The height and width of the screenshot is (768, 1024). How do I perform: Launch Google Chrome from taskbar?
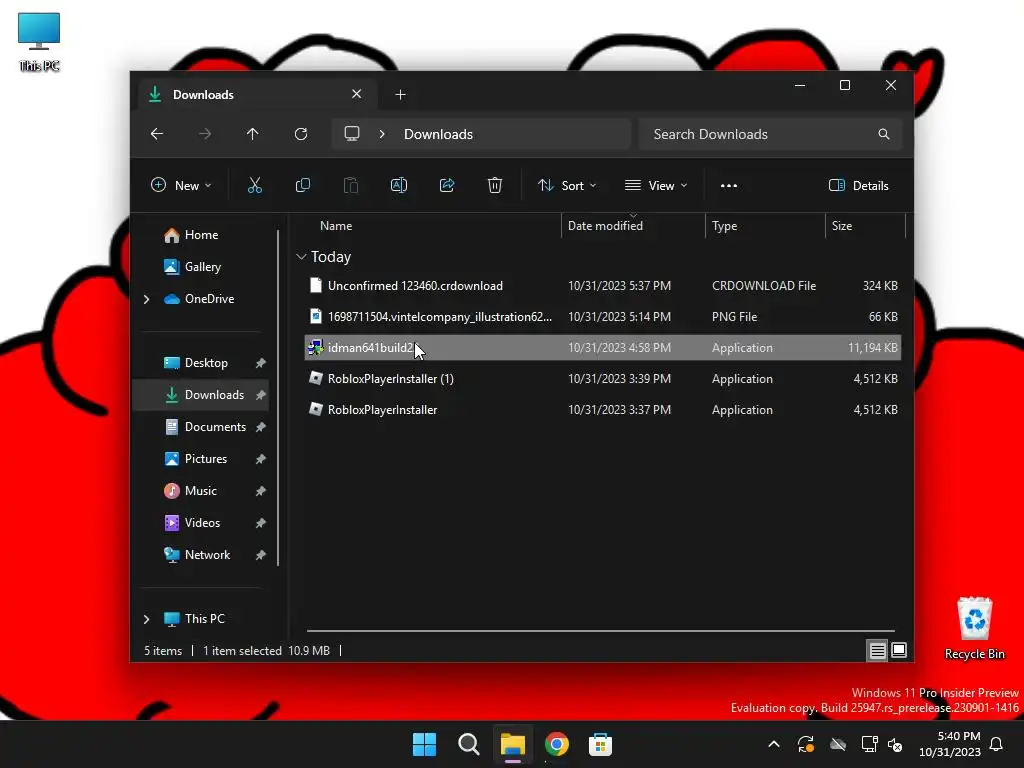point(556,744)
